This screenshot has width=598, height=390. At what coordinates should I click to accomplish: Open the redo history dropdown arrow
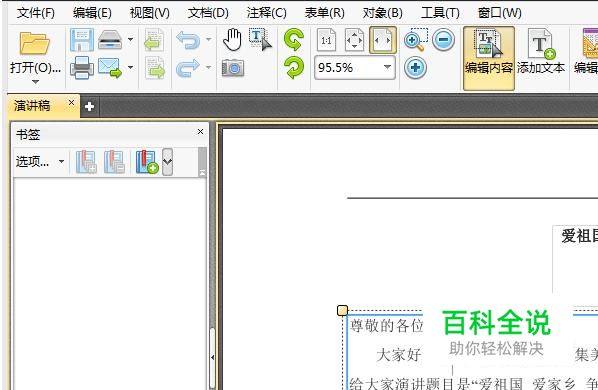point(208,67)
